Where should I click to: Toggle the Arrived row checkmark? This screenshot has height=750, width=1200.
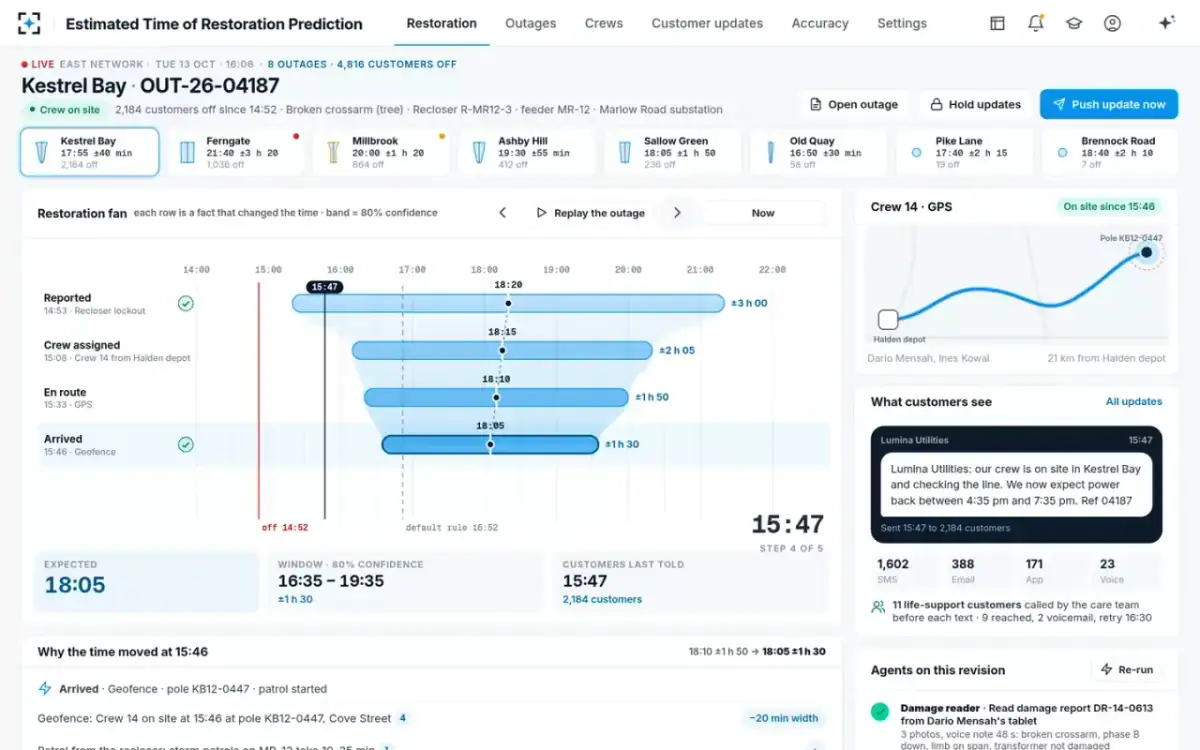(185, 445)
